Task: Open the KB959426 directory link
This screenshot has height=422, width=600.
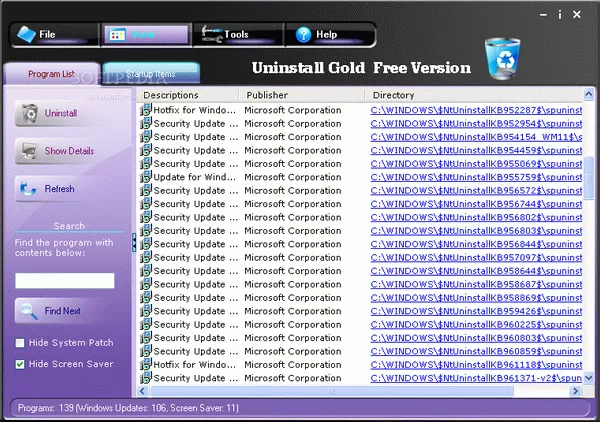Action: tap(476, 311)
